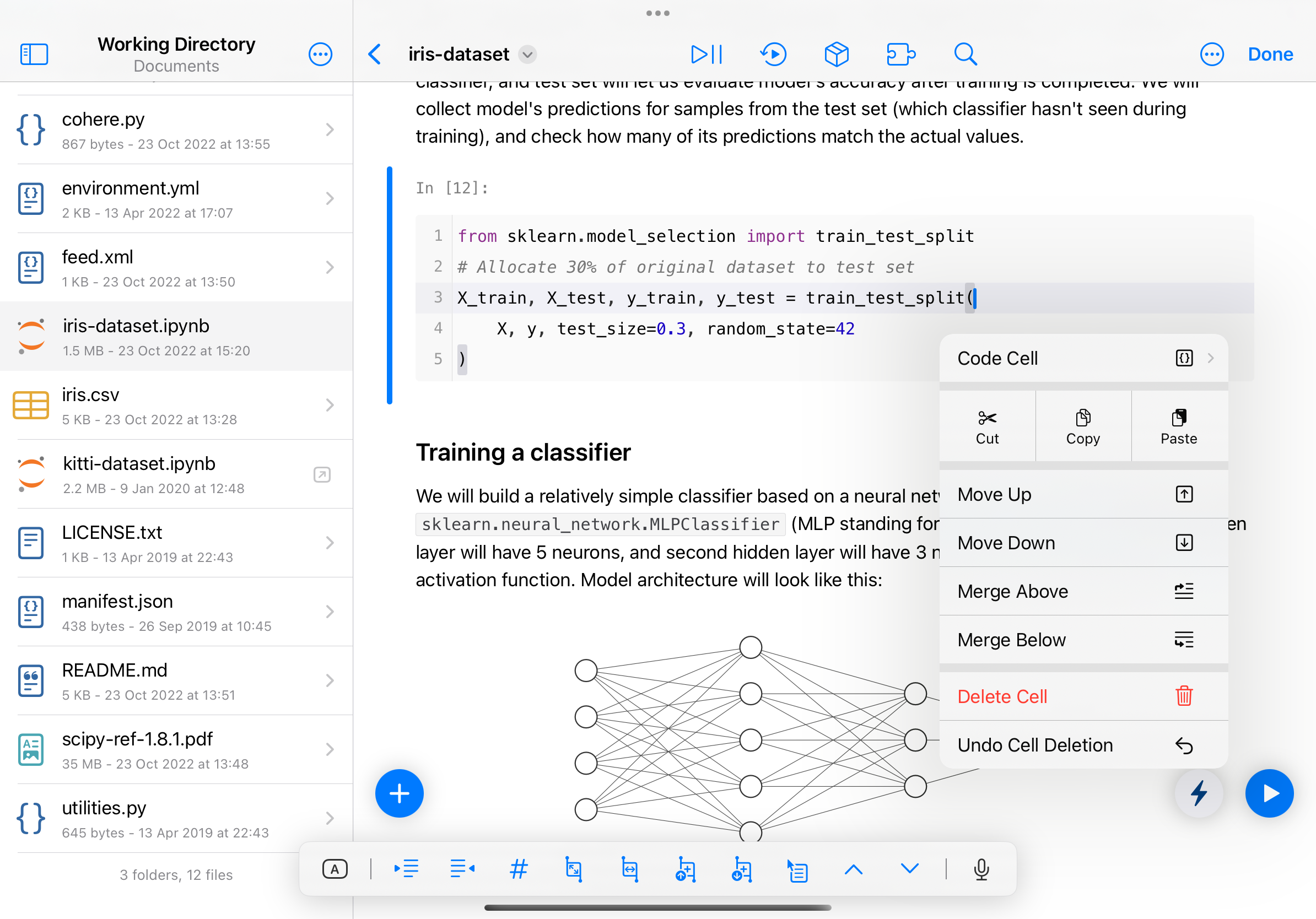This screenshot has height=919, width=1316.
Task: Click the Done button
Action: click(x=1270, y=55)
